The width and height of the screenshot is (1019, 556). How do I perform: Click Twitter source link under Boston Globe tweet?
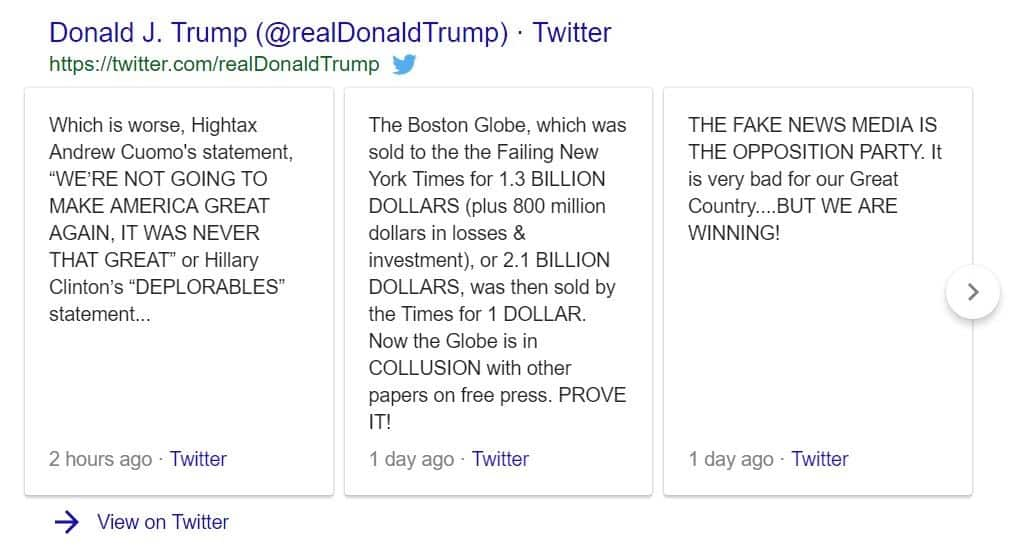pyautogui.click(x=500, y=459)
